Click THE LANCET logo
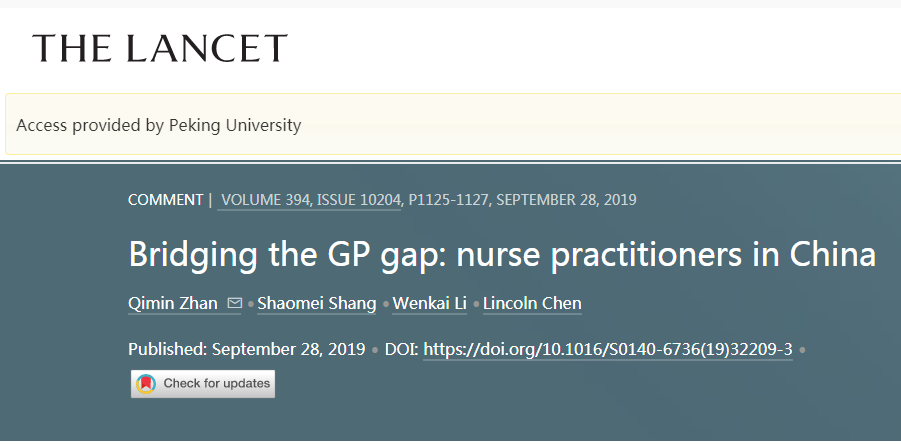Viewport: 901px width, 444px height. tap(160, 48)
